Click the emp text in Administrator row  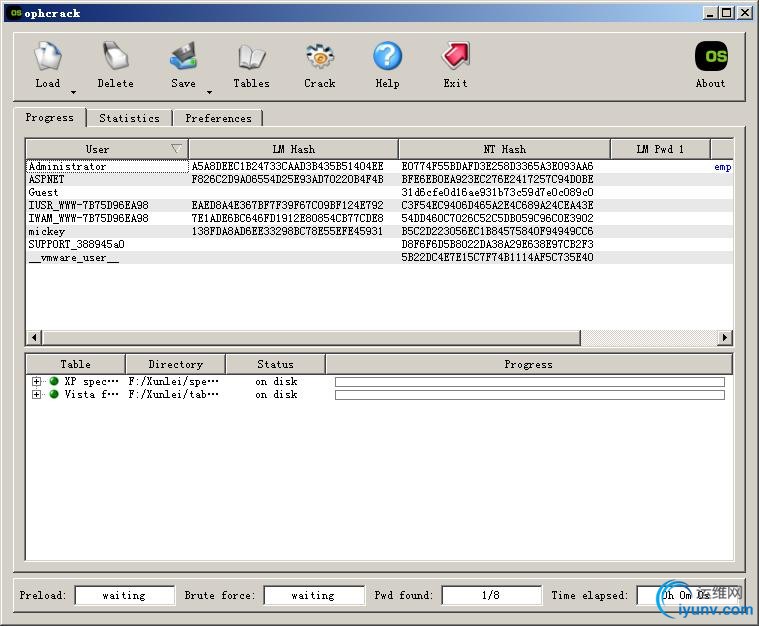tap(723, 167)
